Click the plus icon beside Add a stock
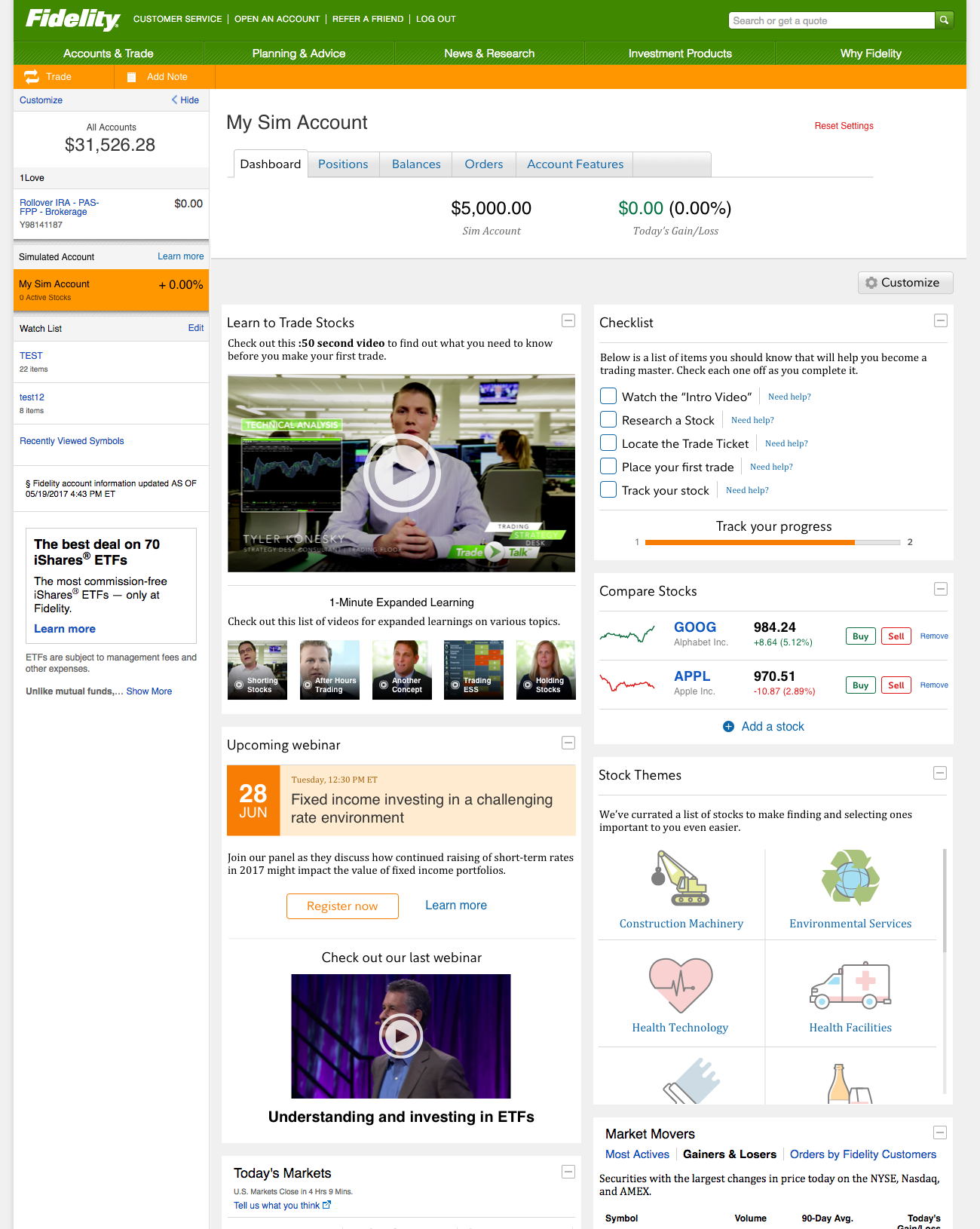The height and width of the screenshot is (1229, 980). pyautogui.click(x=728, y=727)
